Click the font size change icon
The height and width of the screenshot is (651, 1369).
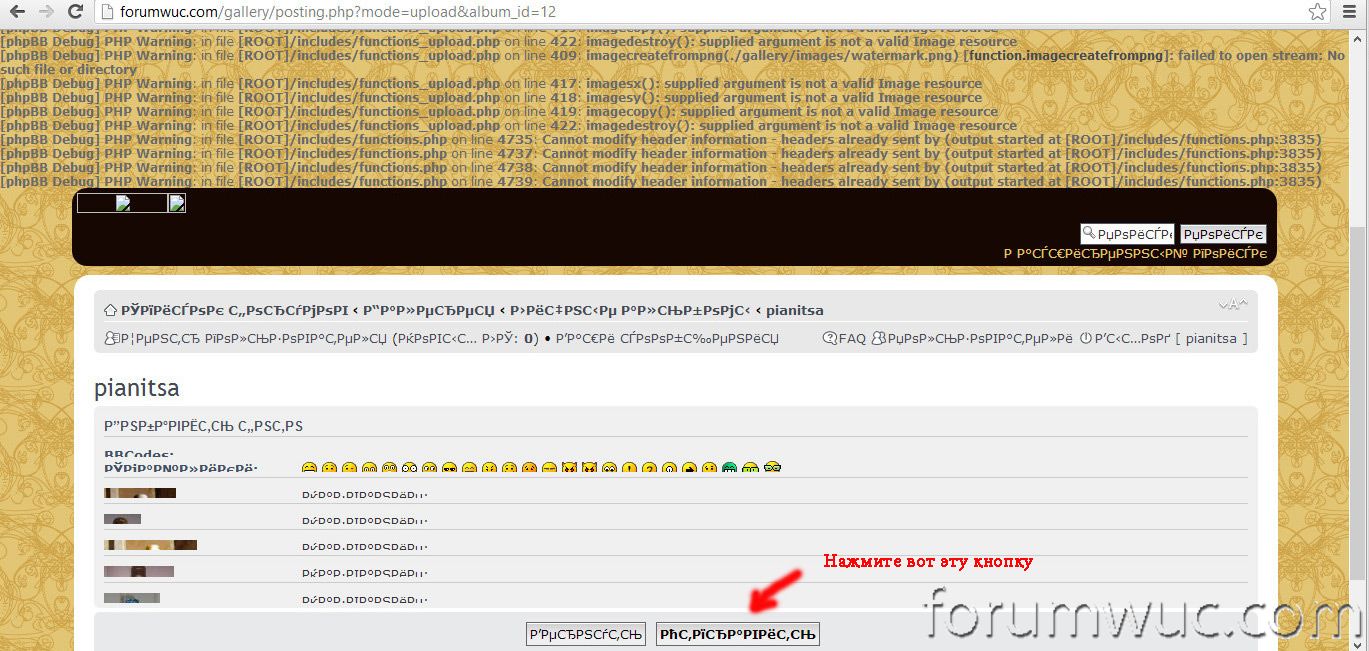click(1232, 305)
